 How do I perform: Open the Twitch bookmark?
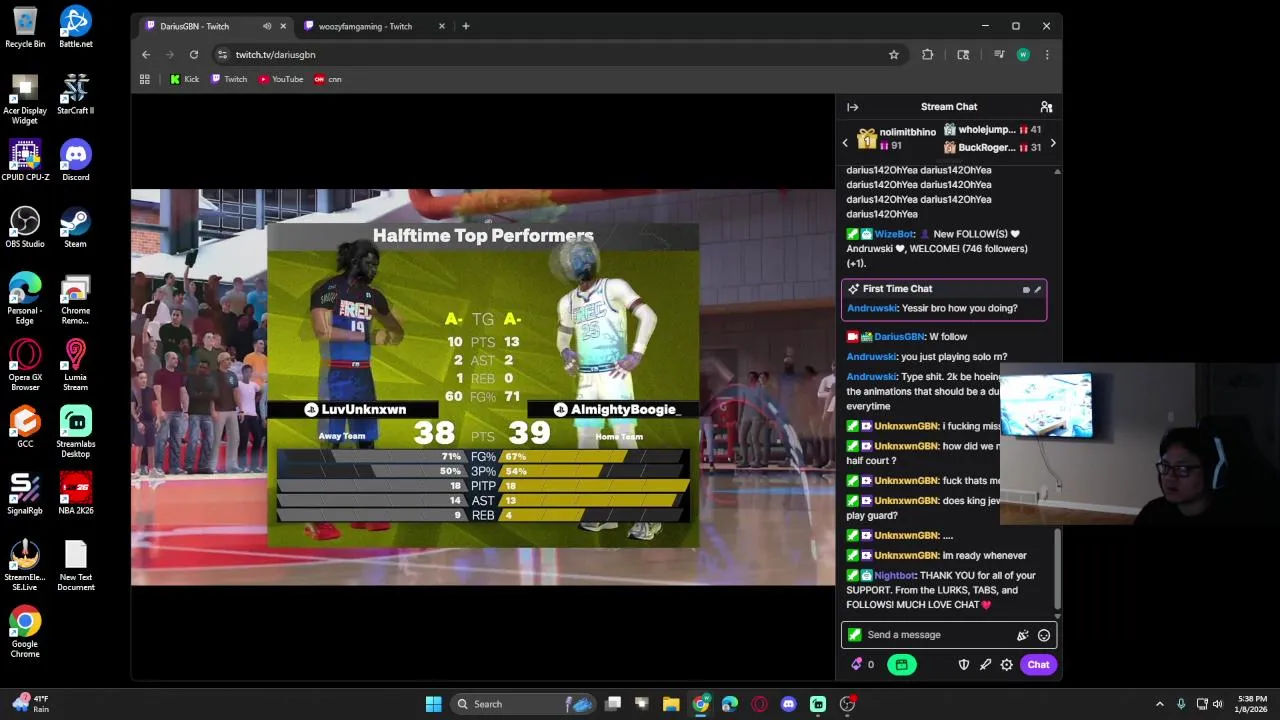click(229, 79)
